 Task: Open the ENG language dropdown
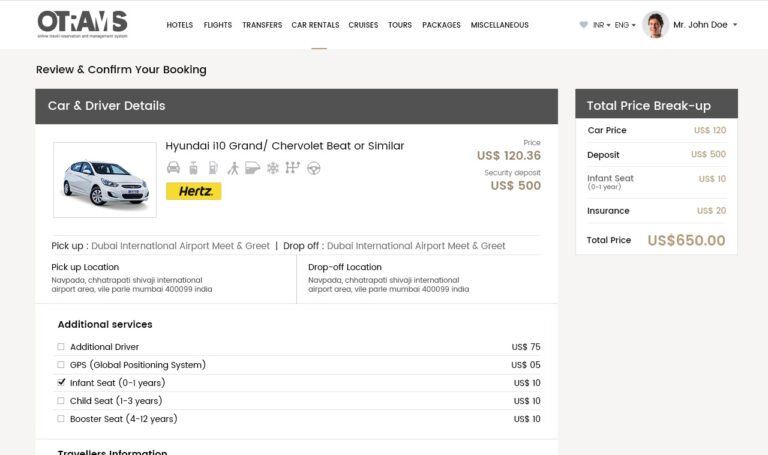(626, 25)
